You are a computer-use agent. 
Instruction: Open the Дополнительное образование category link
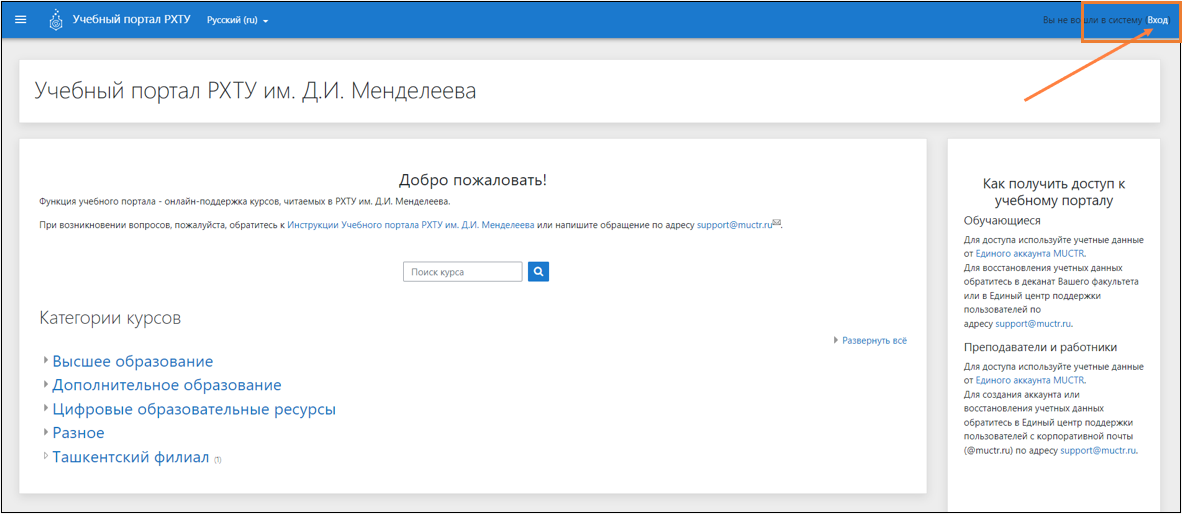click(167, 385)
